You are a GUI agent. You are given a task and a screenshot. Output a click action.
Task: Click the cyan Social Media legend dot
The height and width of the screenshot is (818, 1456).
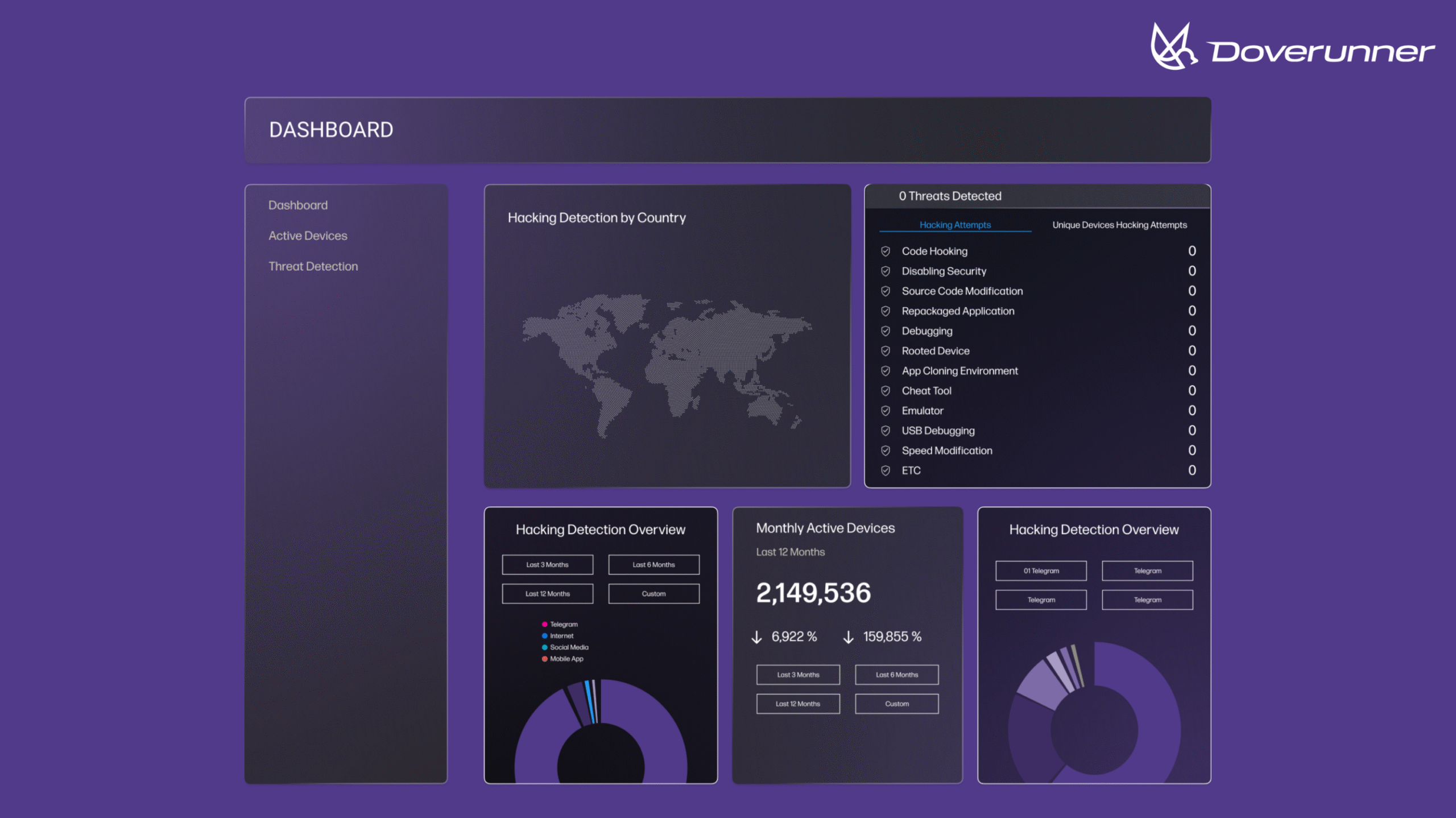(544, 647)
